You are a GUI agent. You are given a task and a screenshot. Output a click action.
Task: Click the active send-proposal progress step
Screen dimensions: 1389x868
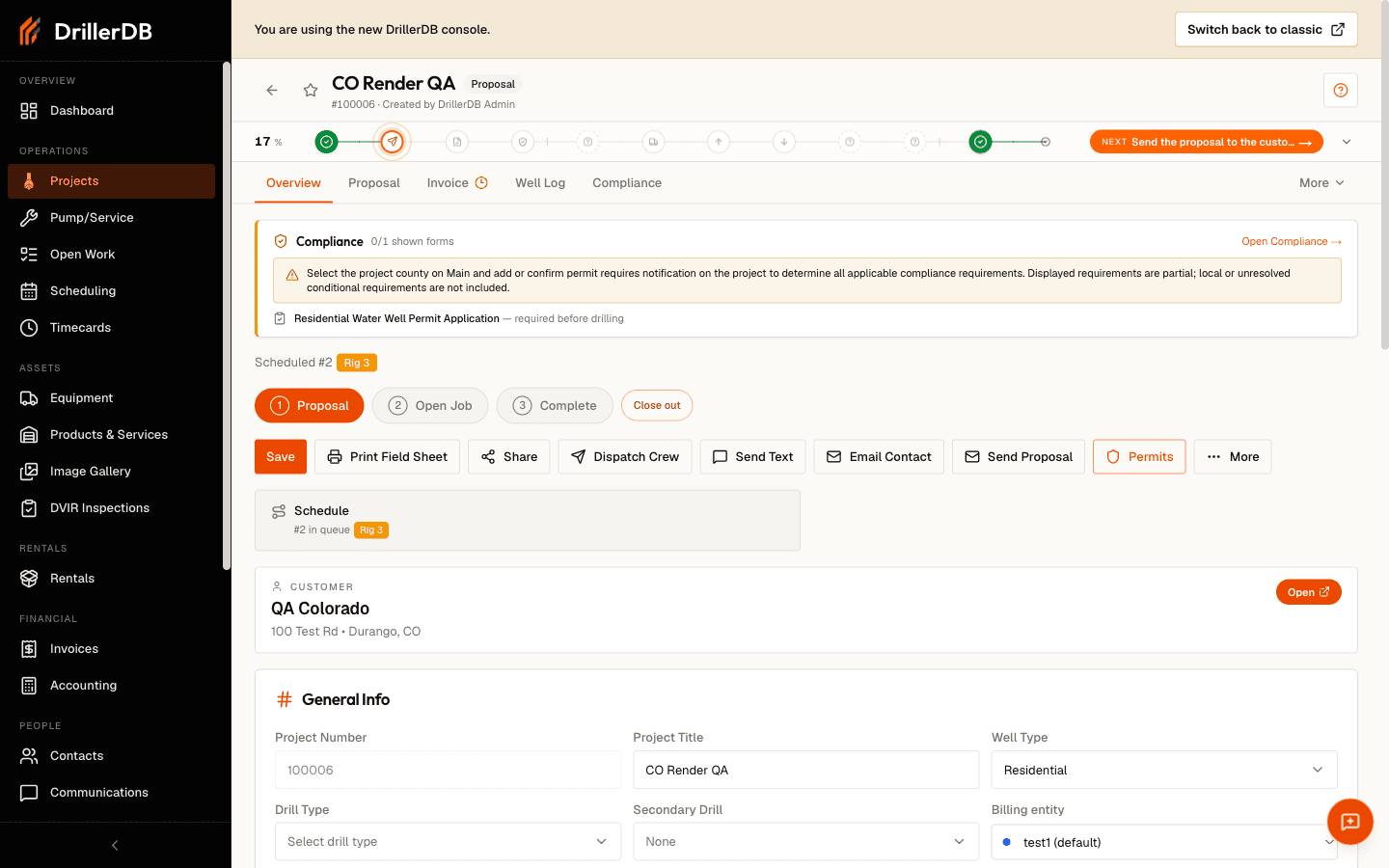pos(392,142)
